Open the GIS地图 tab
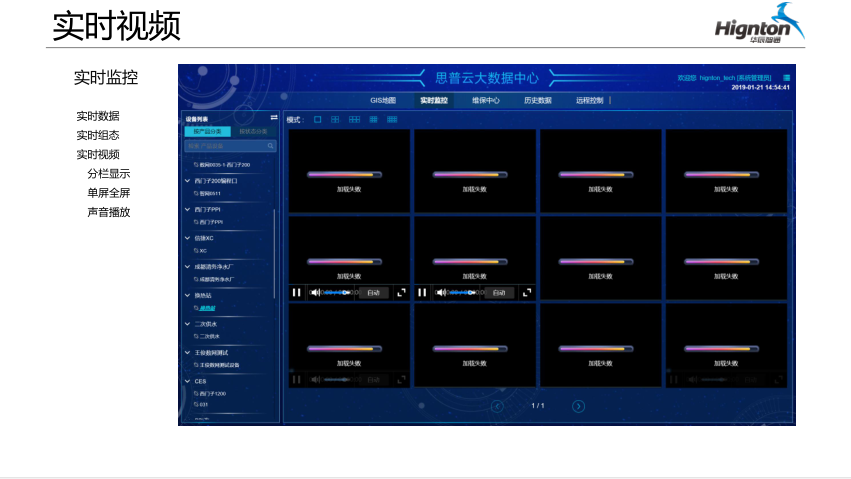This screenshot has height=479, width=851. click(x=383, y=101)
